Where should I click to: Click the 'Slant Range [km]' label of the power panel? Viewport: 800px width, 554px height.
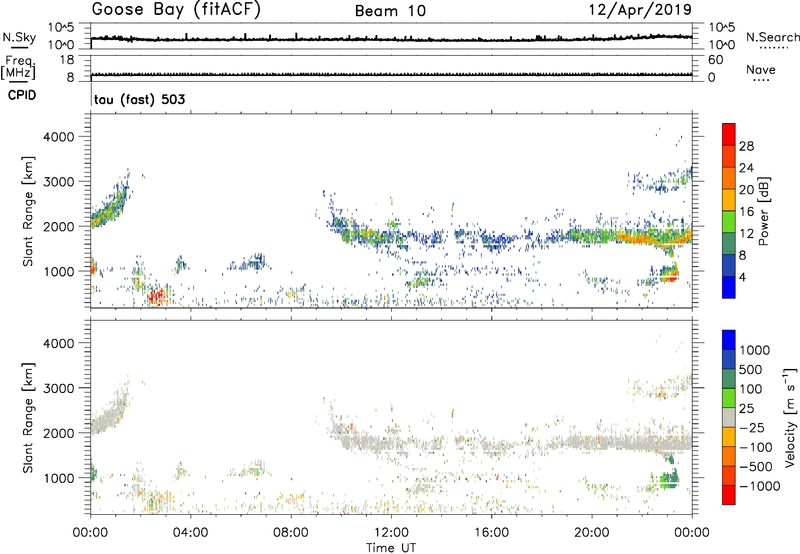click(28, 211)
